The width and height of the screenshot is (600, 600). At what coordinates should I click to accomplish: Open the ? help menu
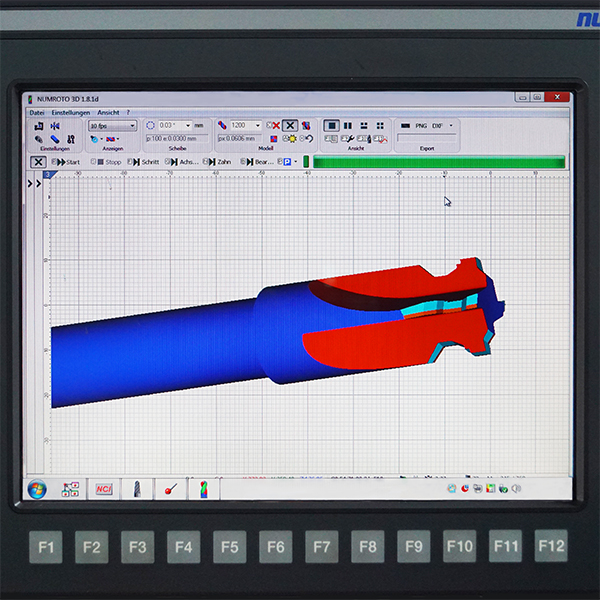click(128, 112)
